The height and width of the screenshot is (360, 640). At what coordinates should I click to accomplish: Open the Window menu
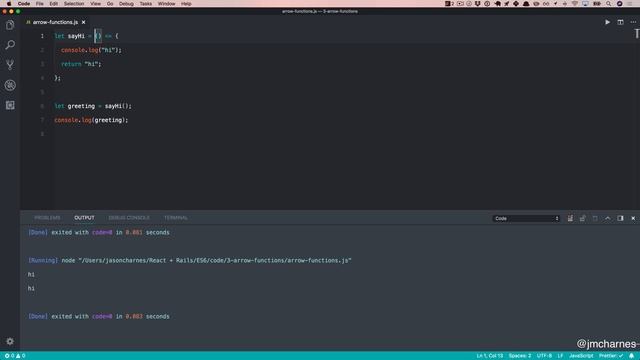point(167,4)
